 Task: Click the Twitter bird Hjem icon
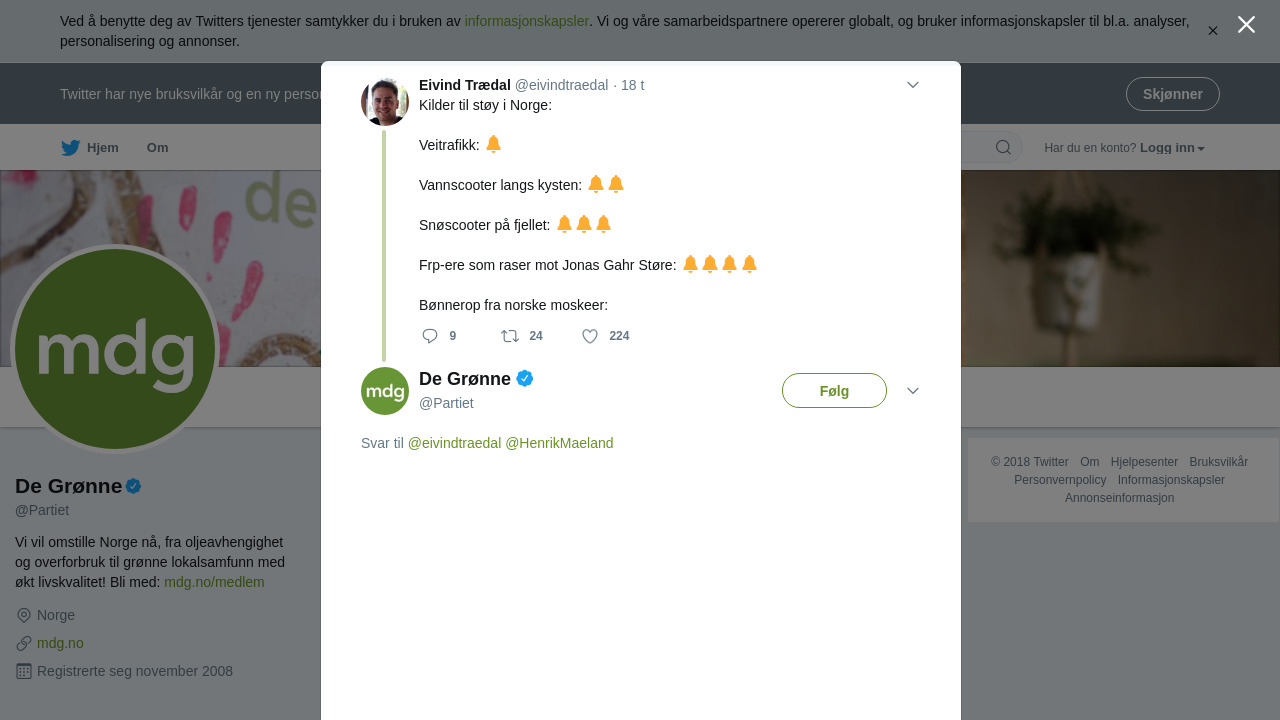pyautogui.click(x=70, y=148)
